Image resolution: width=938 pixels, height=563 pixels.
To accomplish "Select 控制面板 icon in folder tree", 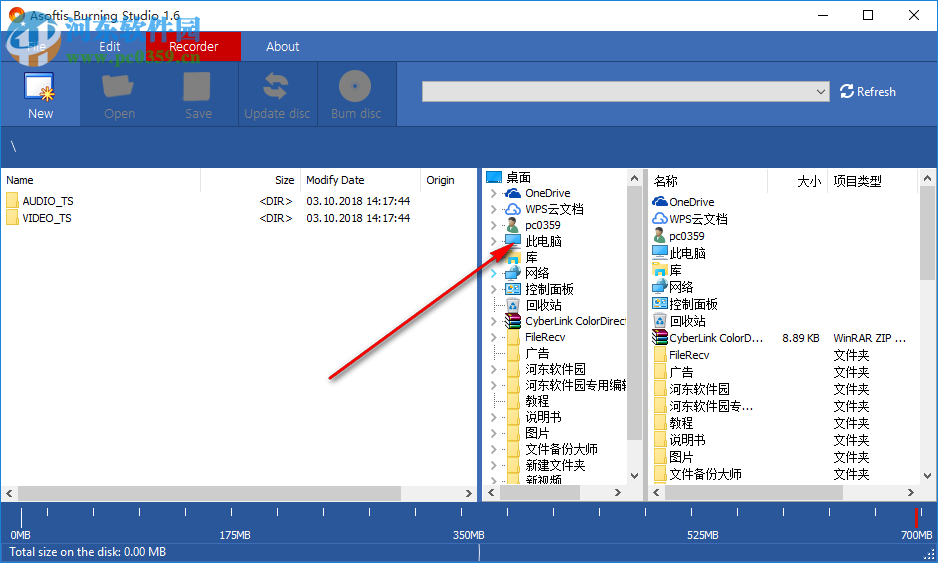I will pyautogui.click(x=513, y=289).
